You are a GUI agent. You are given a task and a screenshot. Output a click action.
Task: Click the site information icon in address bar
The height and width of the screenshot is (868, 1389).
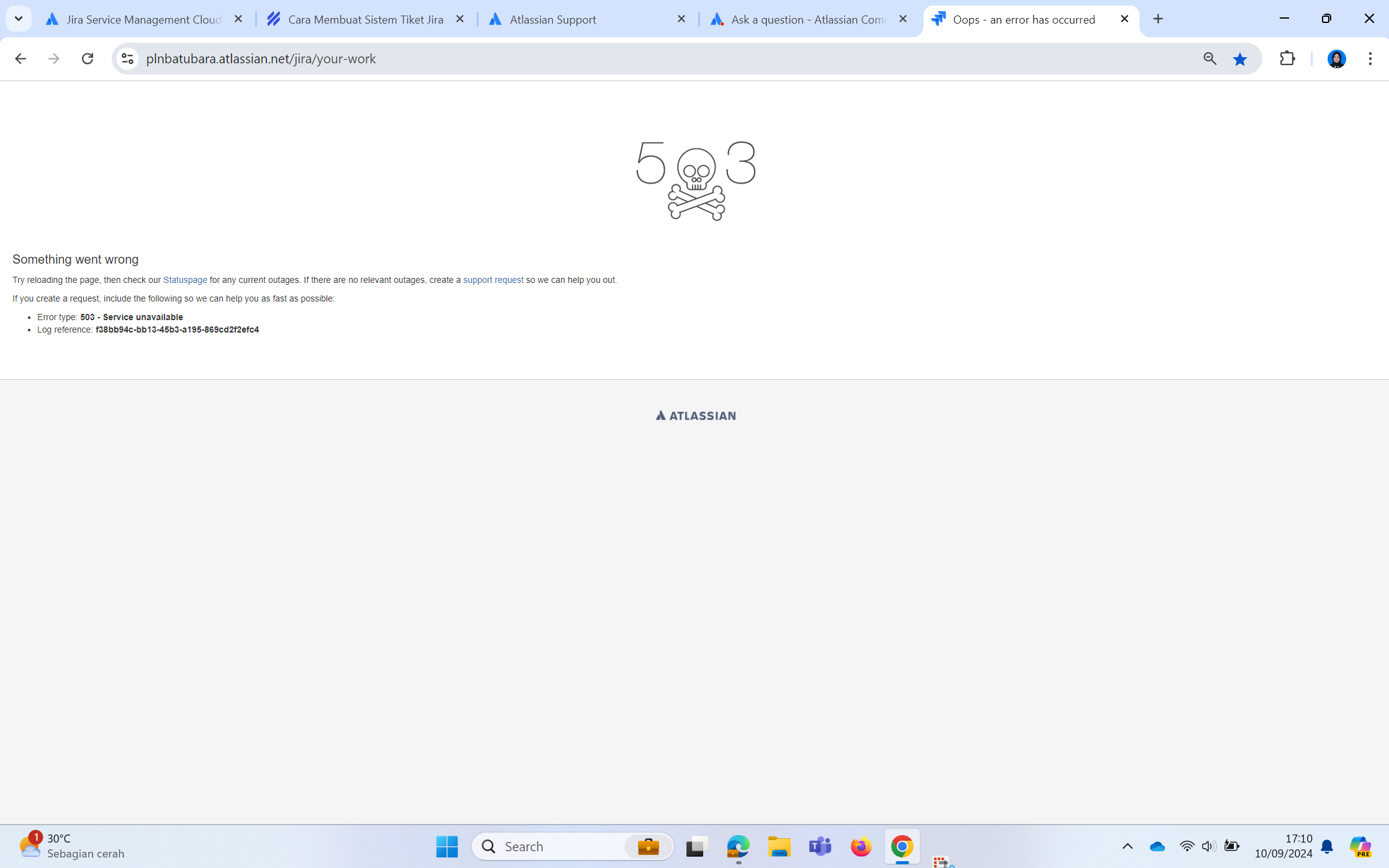tap(127, 58)
